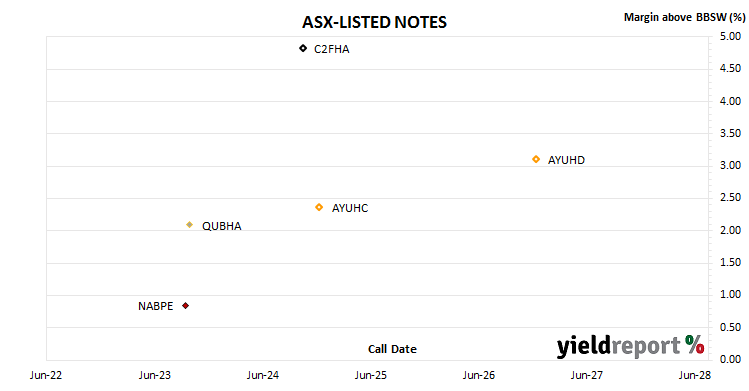Click the 2.50 y-axis tick label

(x=730, y=197)
